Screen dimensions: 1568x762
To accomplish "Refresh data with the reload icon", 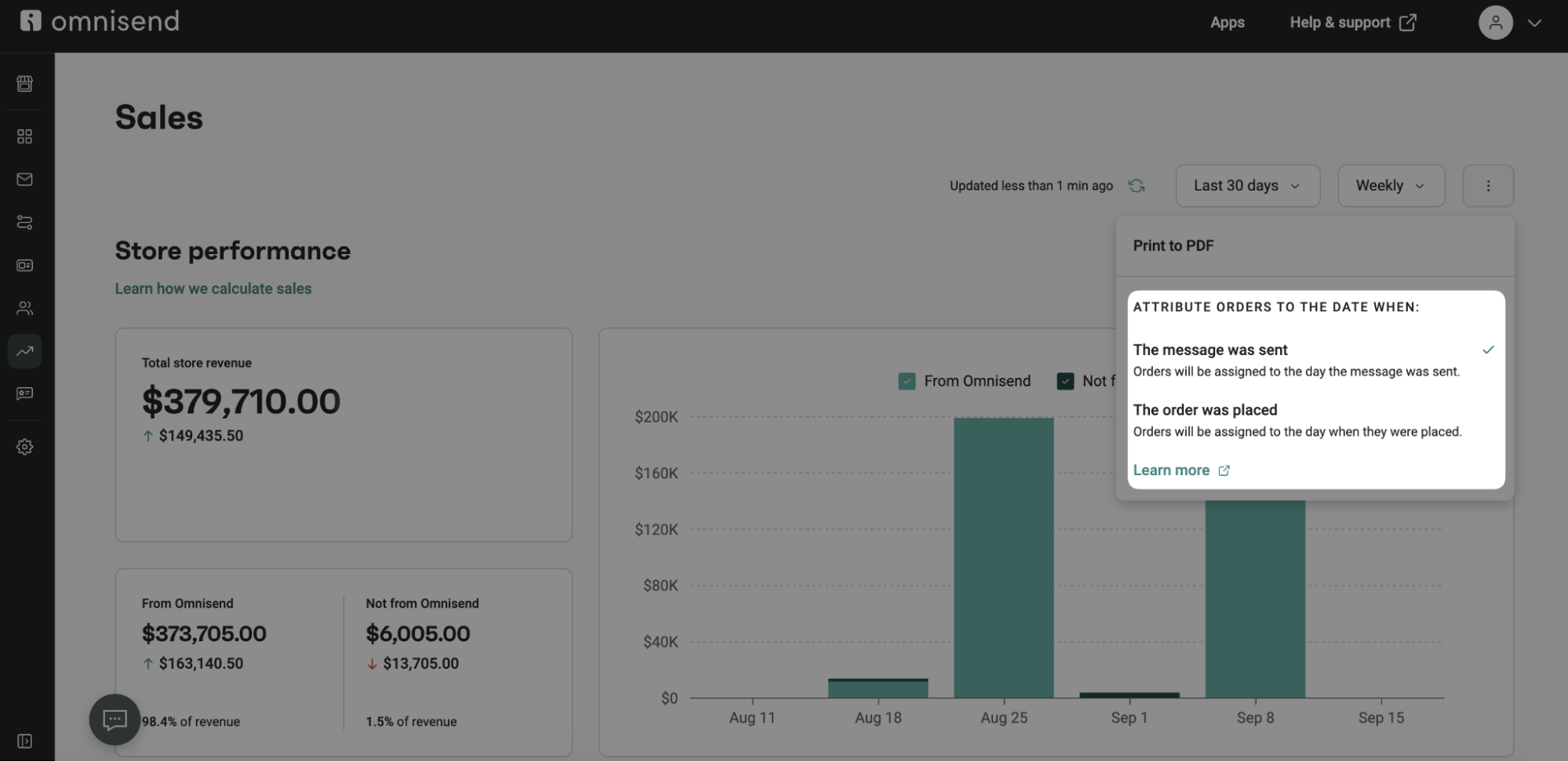I will [1137, 185].
